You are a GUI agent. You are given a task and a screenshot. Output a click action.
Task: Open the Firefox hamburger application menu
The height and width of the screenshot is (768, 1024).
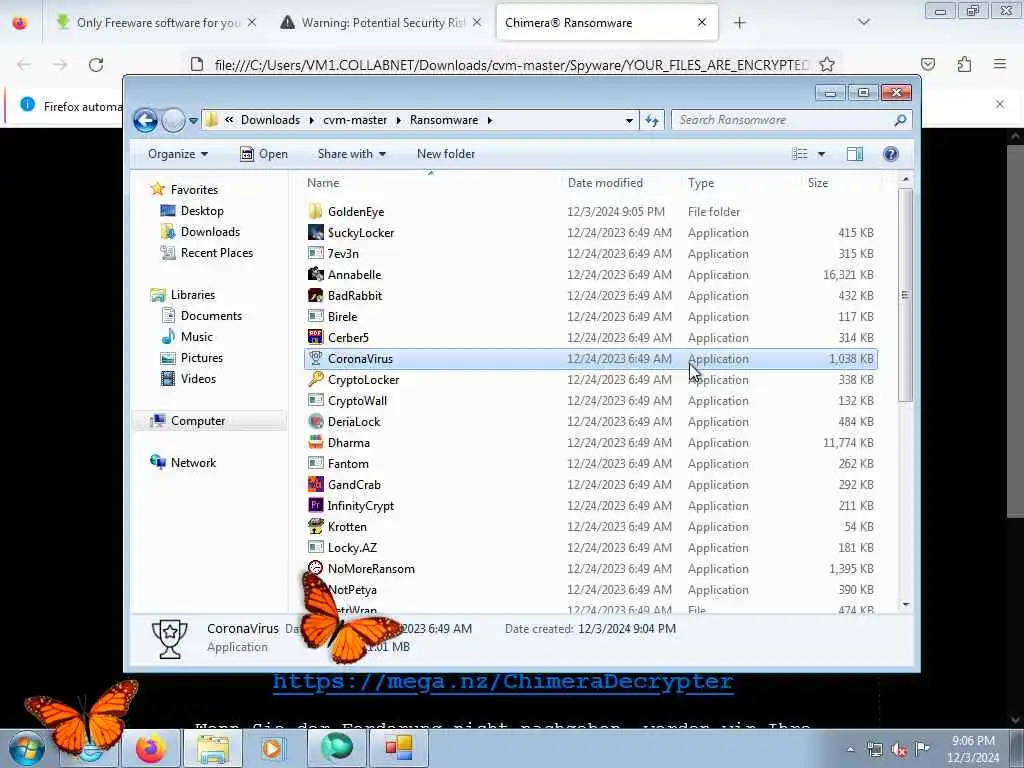(999, 64)
